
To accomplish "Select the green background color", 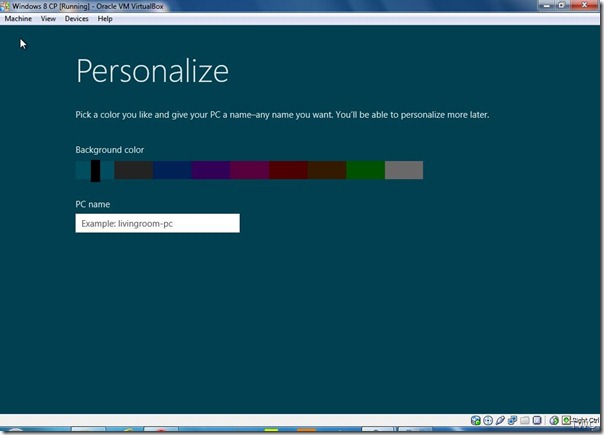I will tap(365, 170).
